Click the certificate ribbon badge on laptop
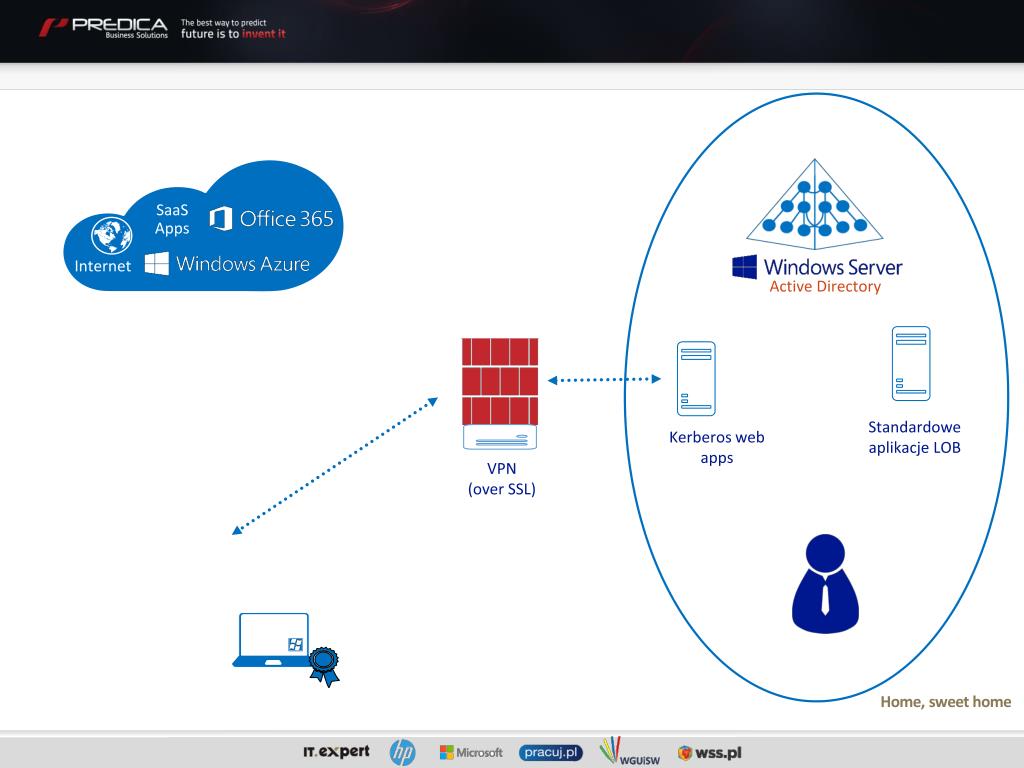The width and height of the screenshot is (1024, 768). pos(325,666)
